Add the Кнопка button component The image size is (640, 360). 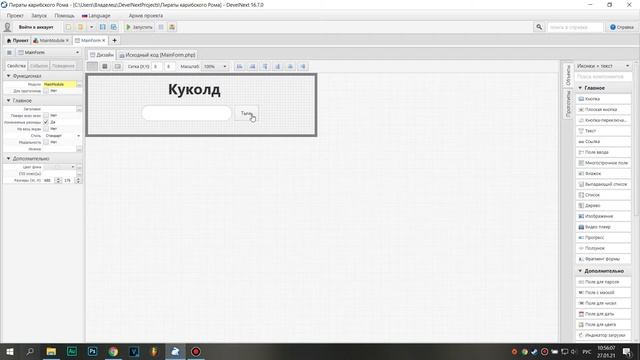point(603,99)
